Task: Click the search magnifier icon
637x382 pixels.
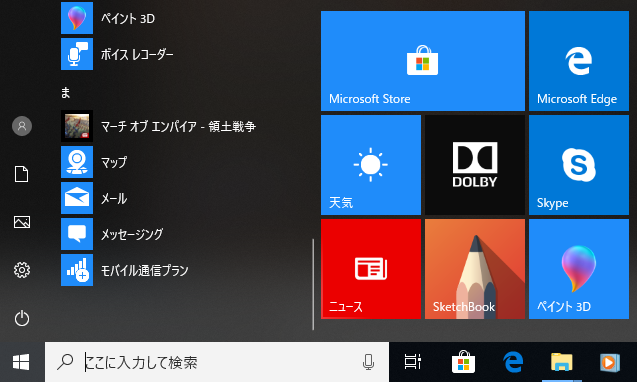Action: (x=65, y=362)
